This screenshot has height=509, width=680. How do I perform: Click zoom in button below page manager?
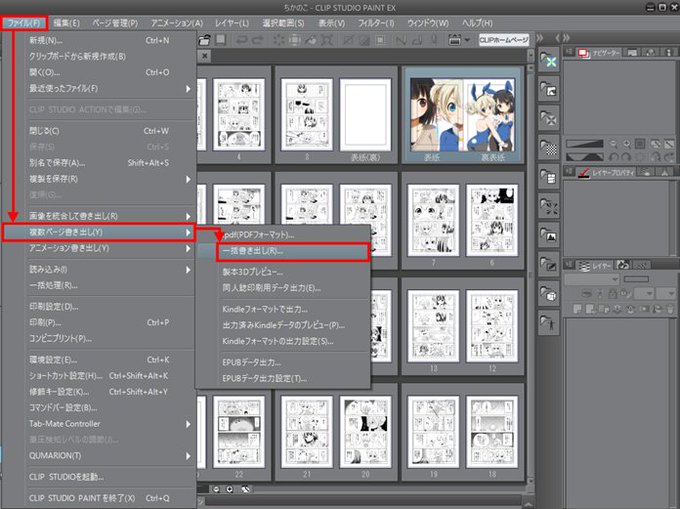point(229,489)
